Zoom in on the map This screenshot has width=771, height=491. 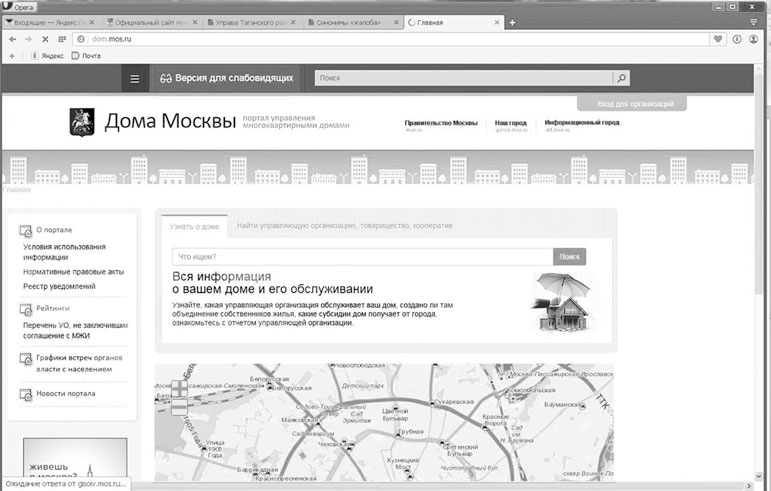(x=179, y=389)
